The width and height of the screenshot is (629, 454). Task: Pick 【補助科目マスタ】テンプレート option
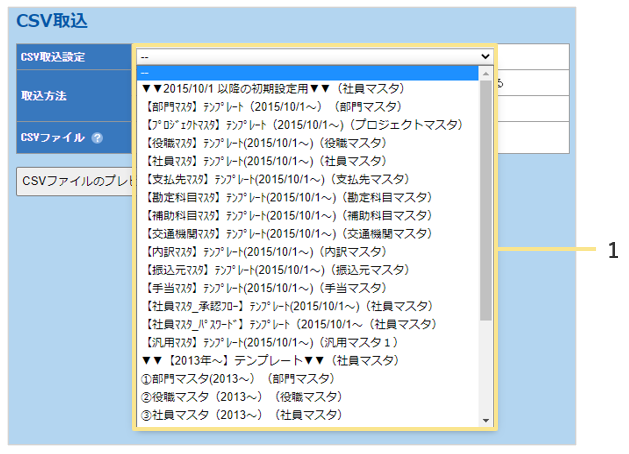(x=282, y=215)
